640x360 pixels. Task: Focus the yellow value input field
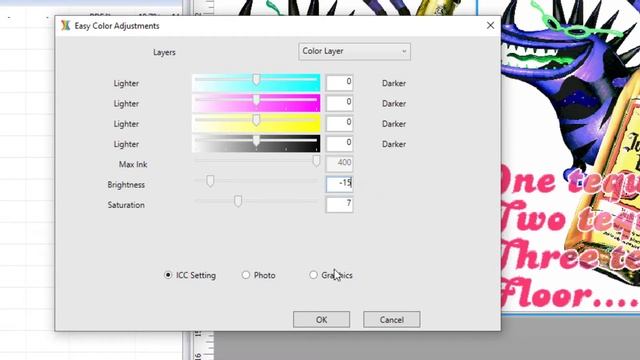pos(339,123)
